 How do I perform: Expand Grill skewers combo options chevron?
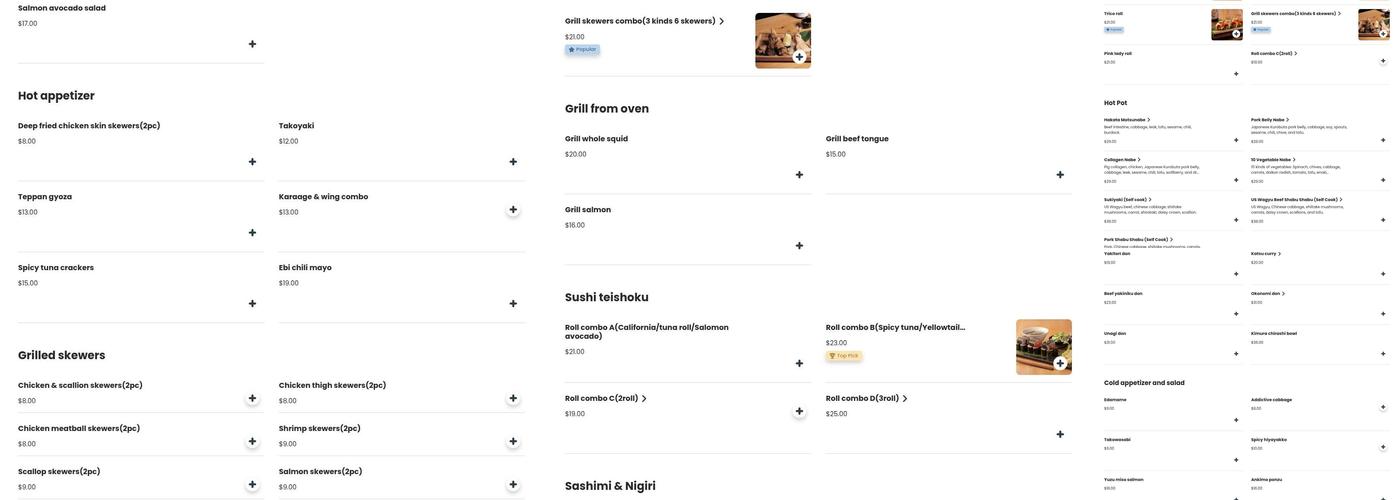[721, 21]
